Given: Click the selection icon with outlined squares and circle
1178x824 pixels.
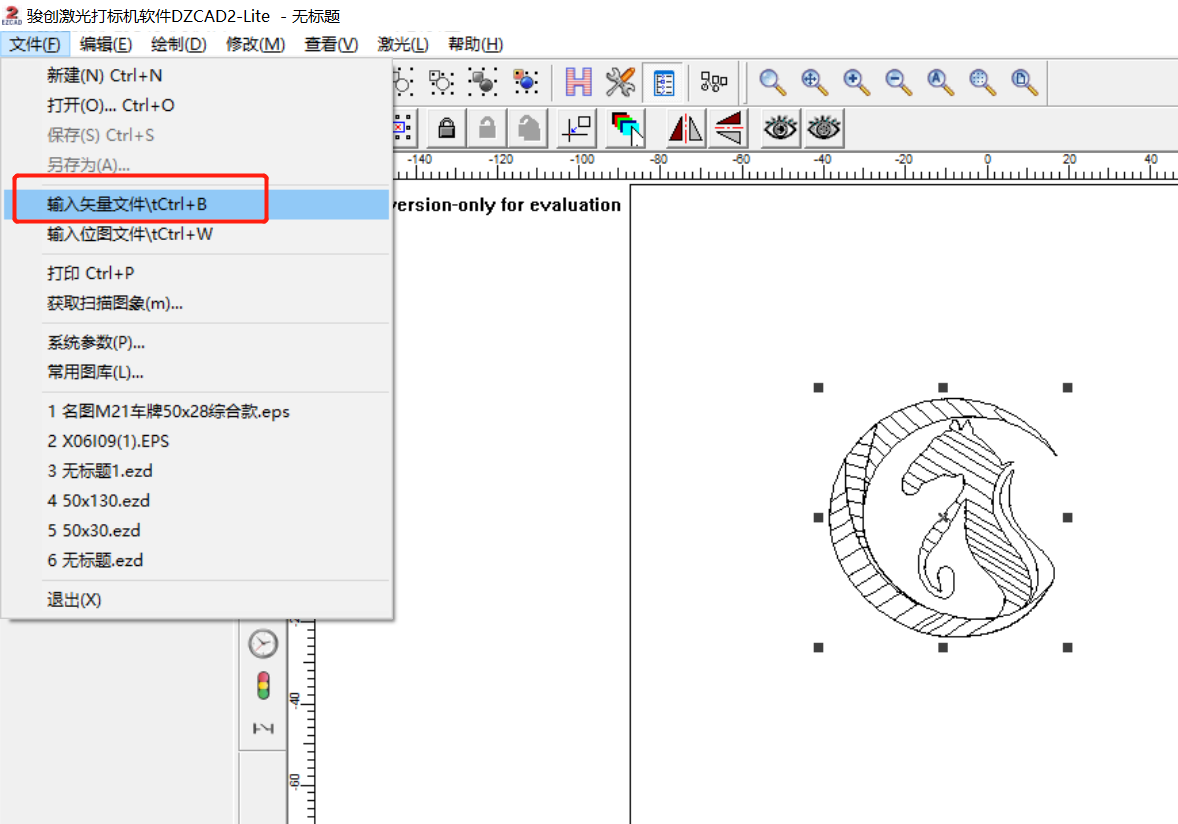Looking at the screenshot, I should point(442,82).
